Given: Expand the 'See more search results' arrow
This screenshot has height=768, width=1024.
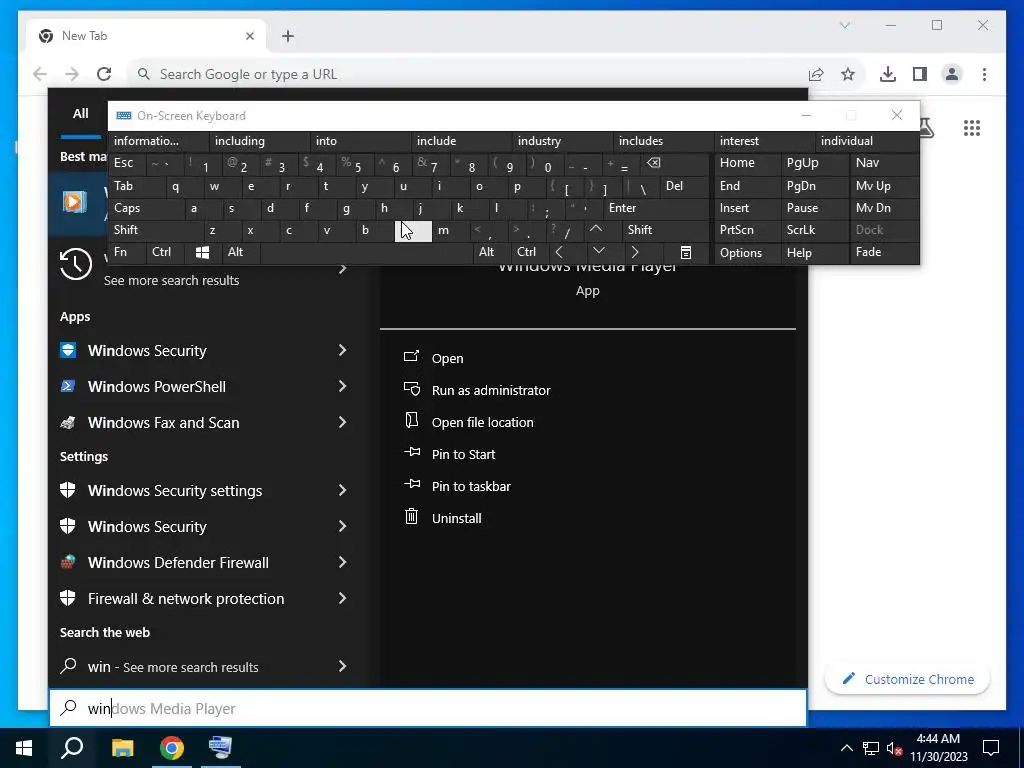Looking at the screenshot, I should coord(342,268).
